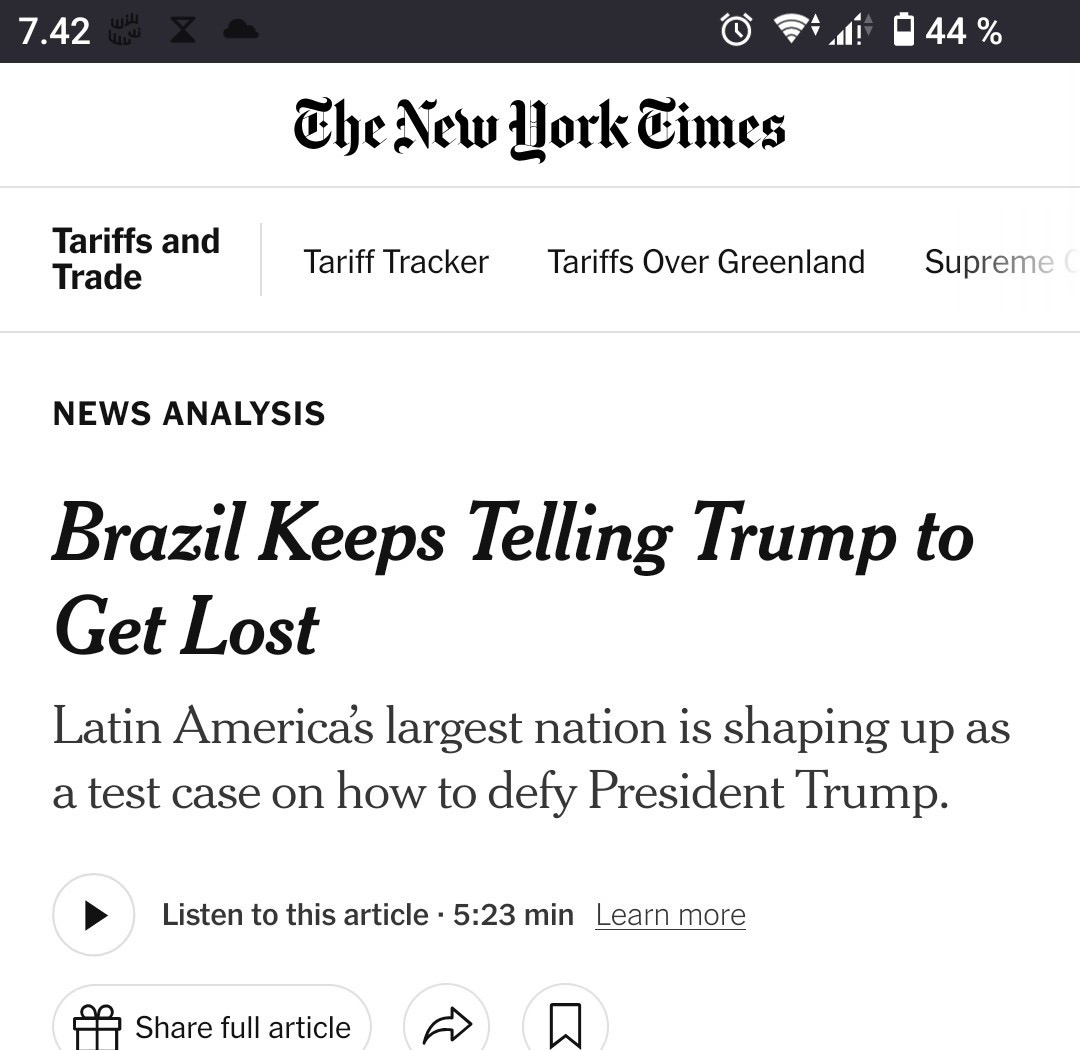Viewport: 1080px width, 1050px height.
Task: Select the Tariffs Over Greenland tab
Action: pyautogui.click(x=706, y=262)
